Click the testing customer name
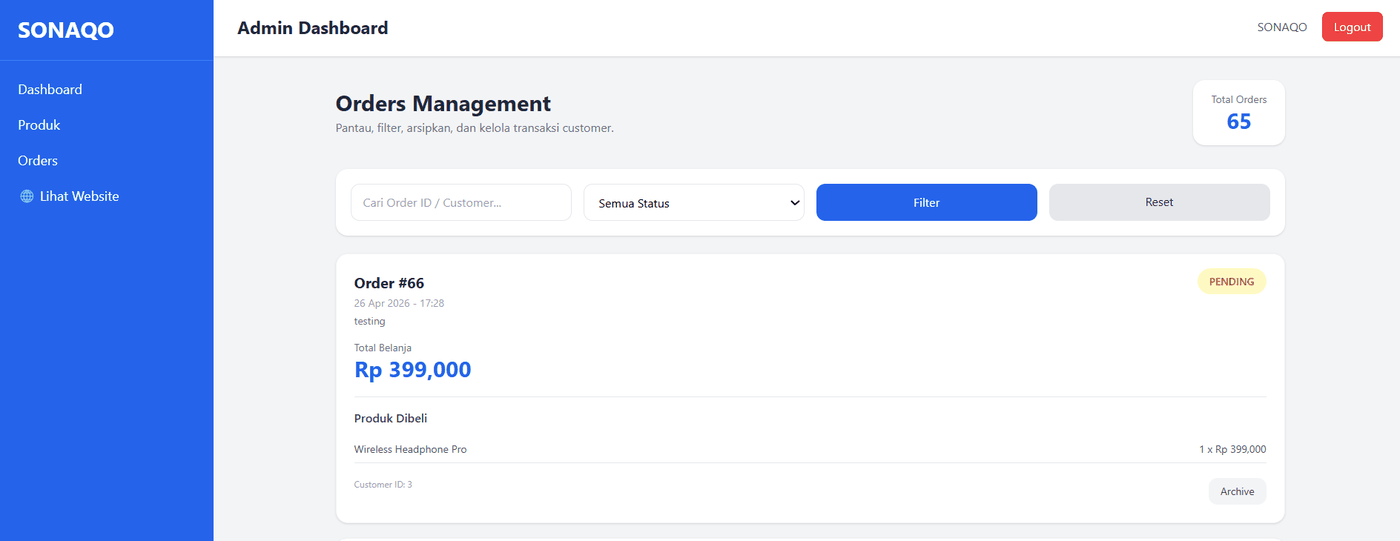This screenshot has width=1400, height=541. (x=370, y=321)
